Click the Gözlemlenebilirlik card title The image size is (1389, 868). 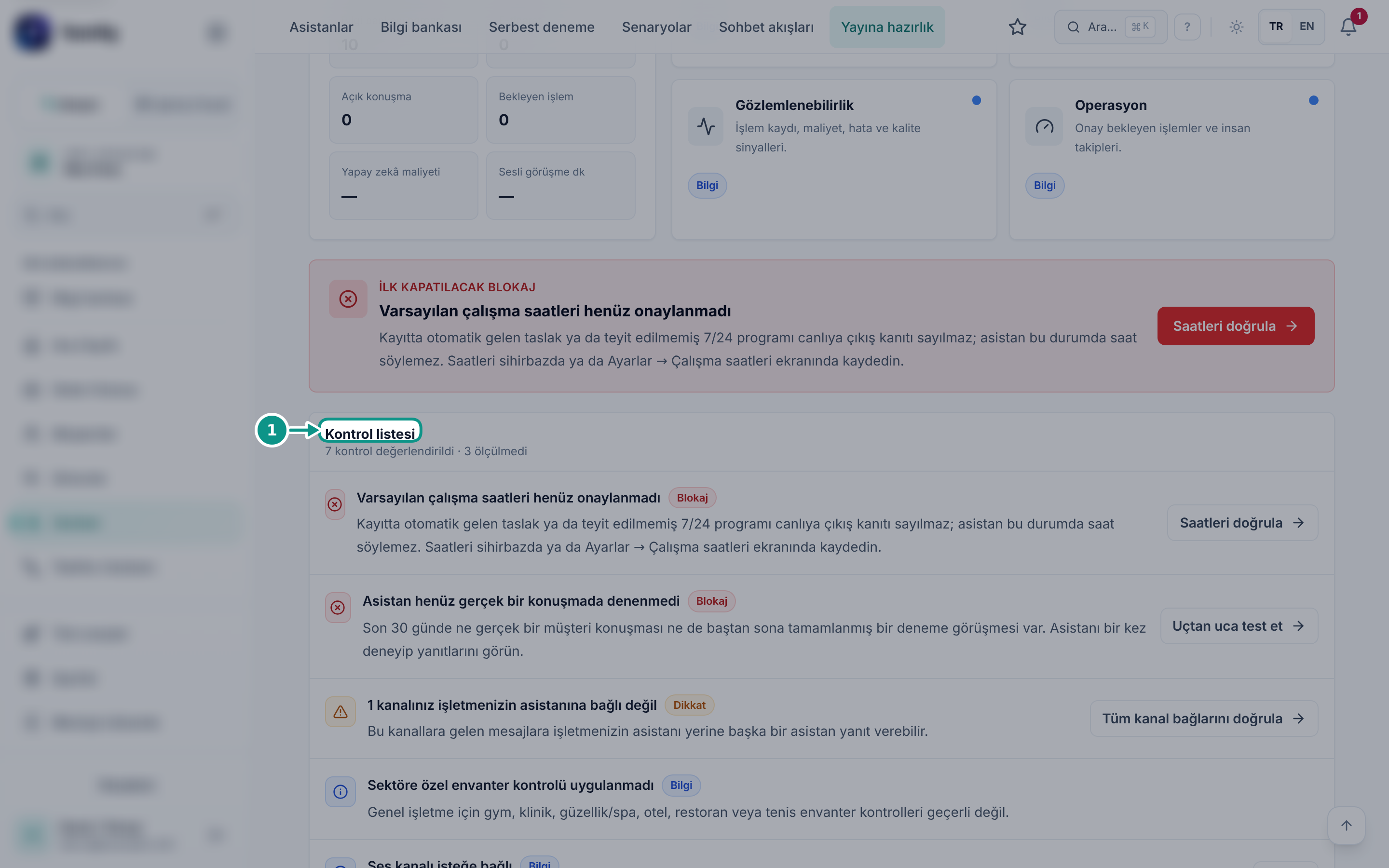[x=794, y=105]
